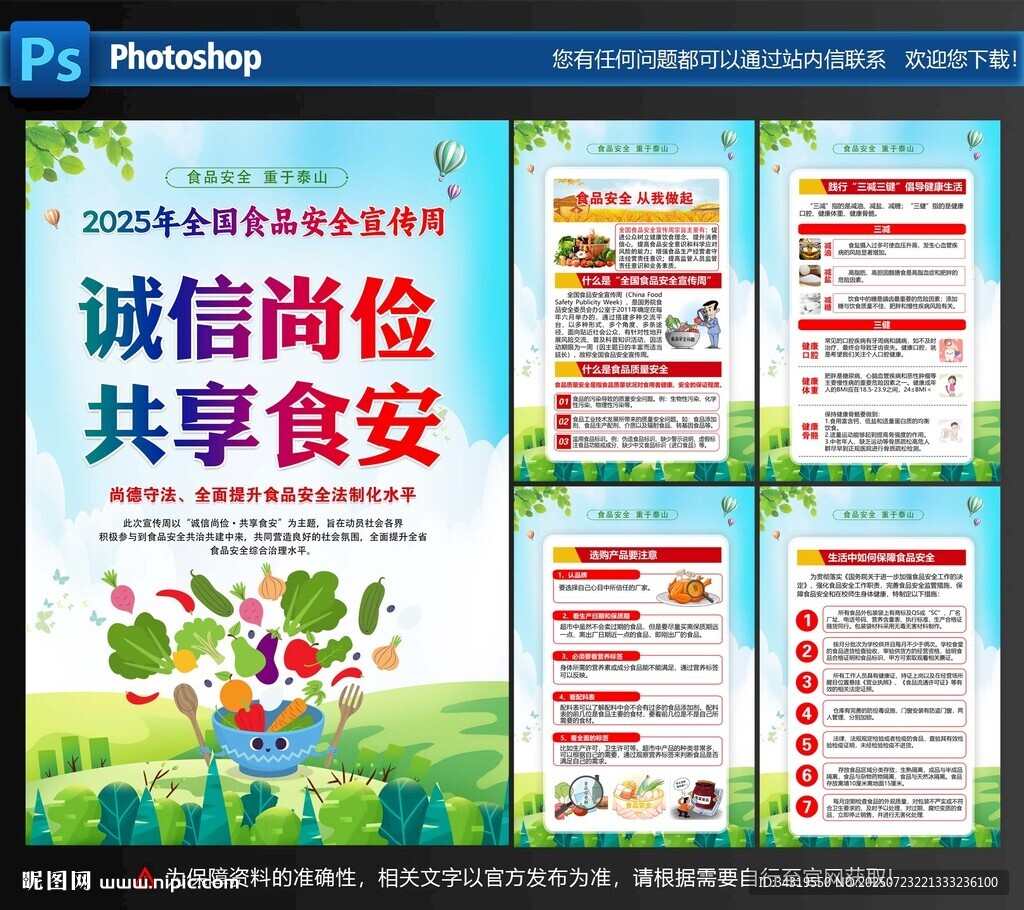
Task: Click the inspector with magnifying glass illustration
Action: click(x=709, y=325)
